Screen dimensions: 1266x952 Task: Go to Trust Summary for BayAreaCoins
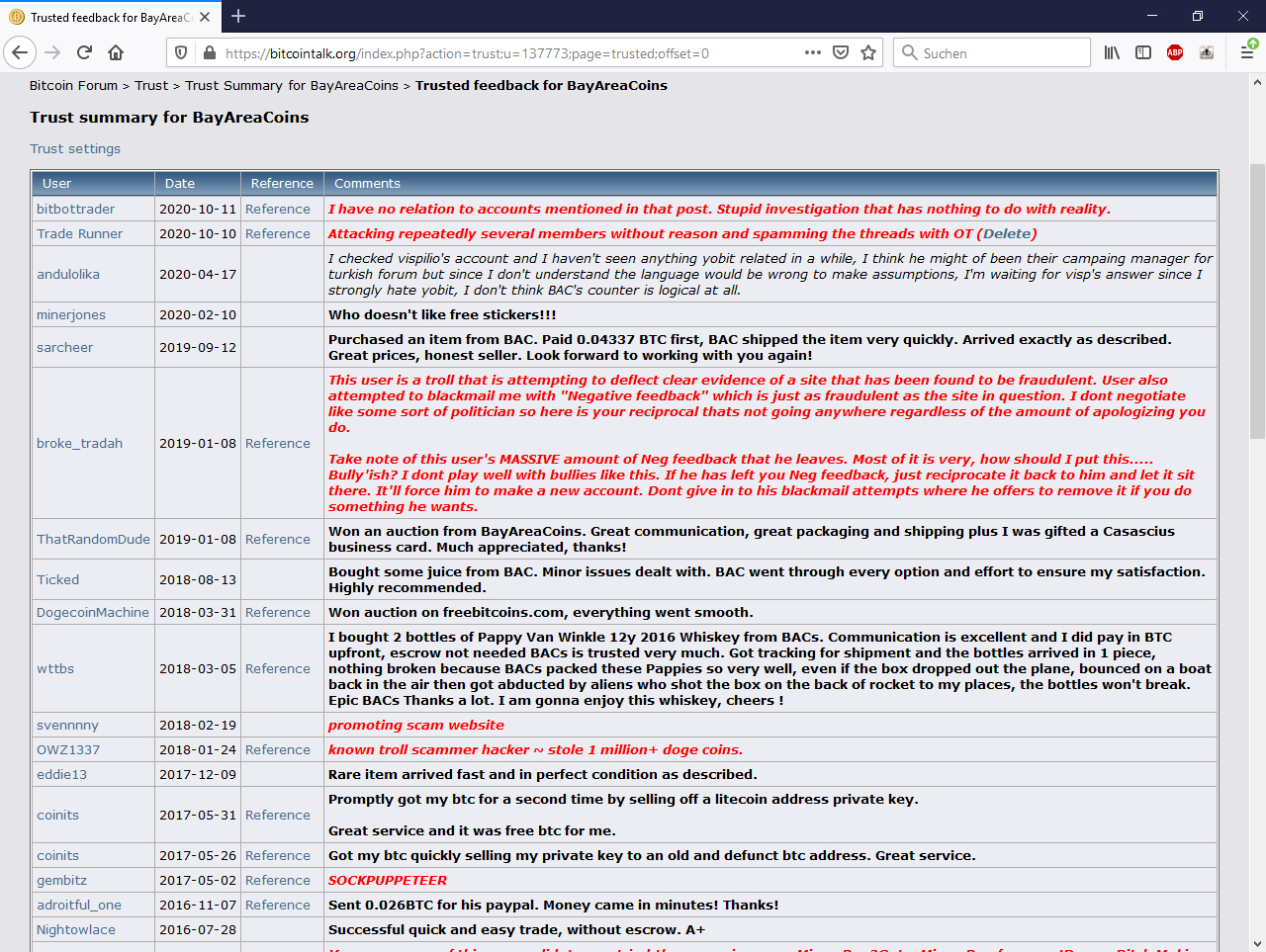[x=292, y=86]
